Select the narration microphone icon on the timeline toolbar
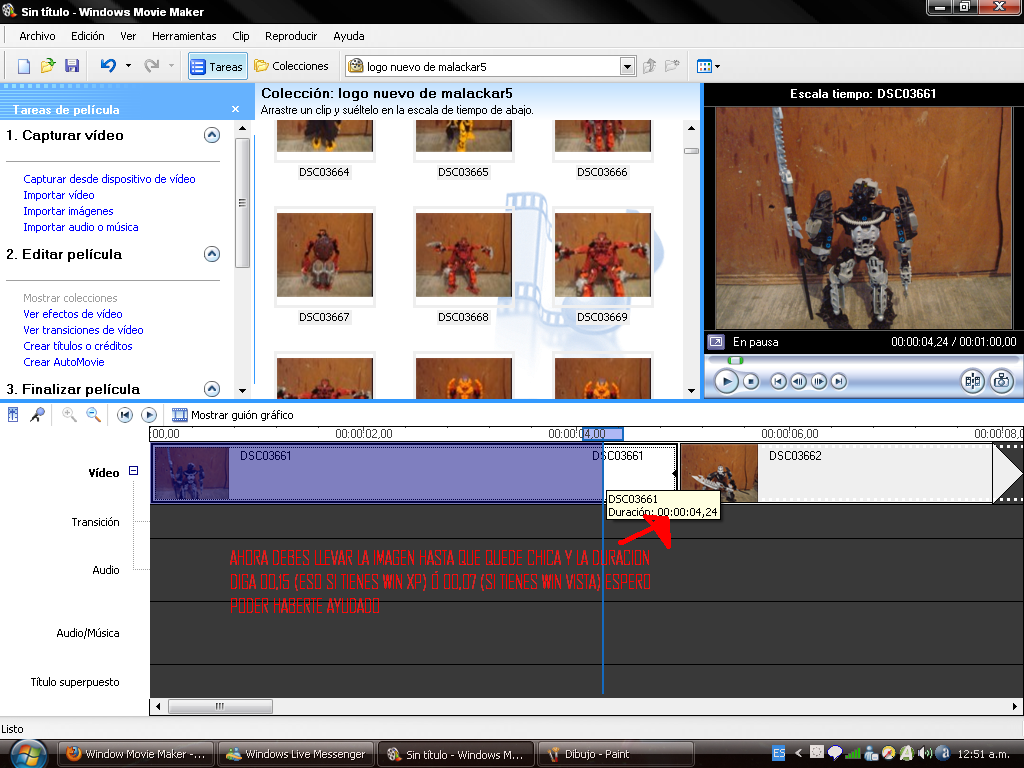 click(x=37, y=414)
